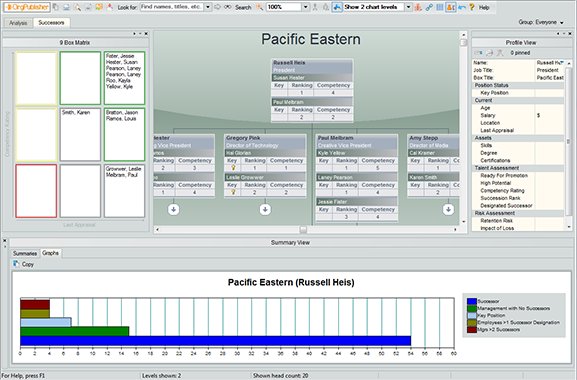
Task: Click Gregory Pink name in chart
Action: pyautogui.click(x=243, y=138)
